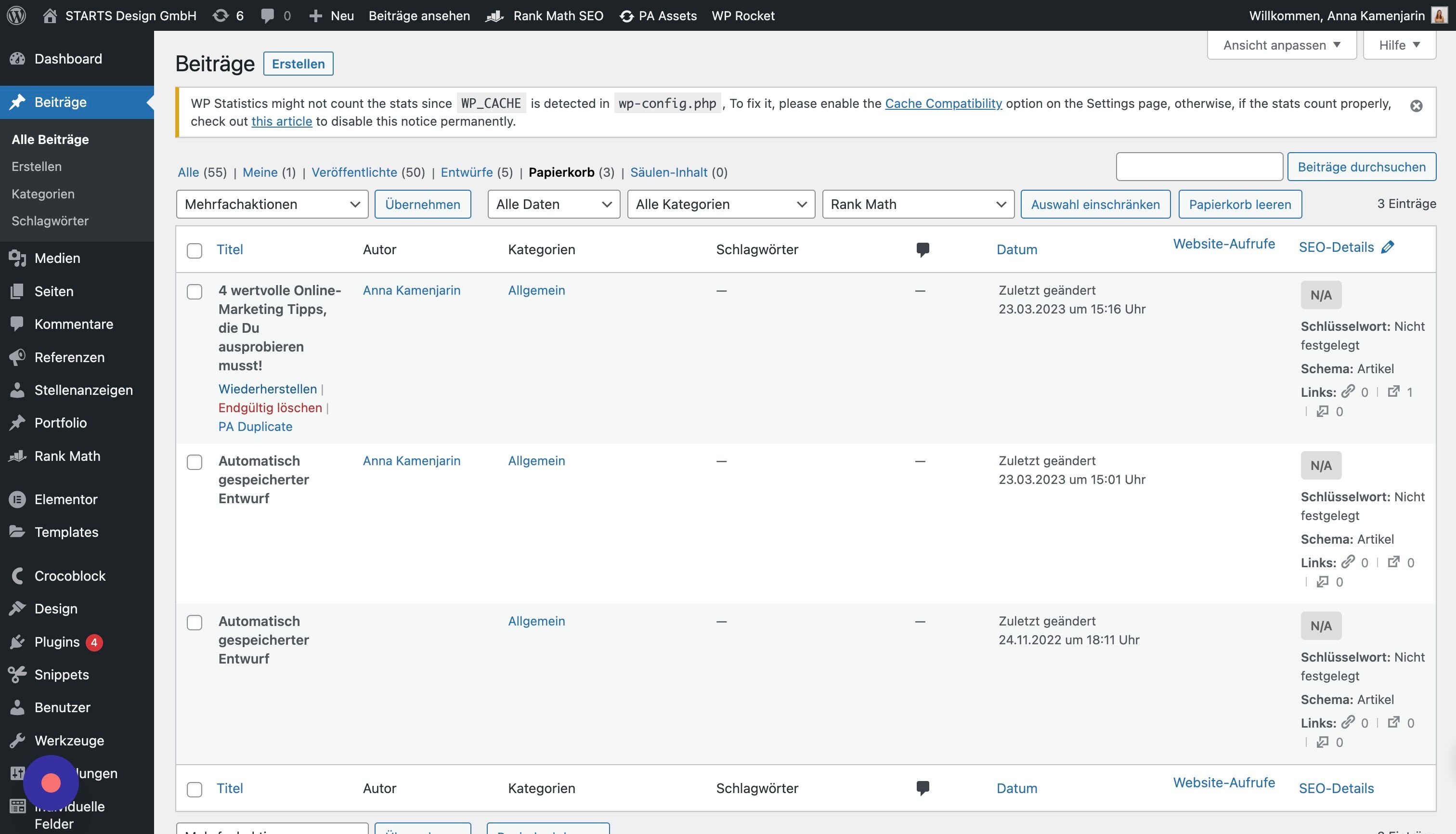Open user avatar of Anna Kamenjarin
The height and width of the screenshot is (834, 1456).
click(1439, 15)
